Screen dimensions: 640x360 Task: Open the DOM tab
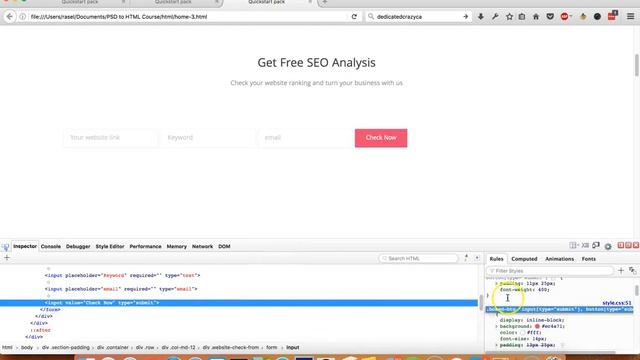point(224,247)
